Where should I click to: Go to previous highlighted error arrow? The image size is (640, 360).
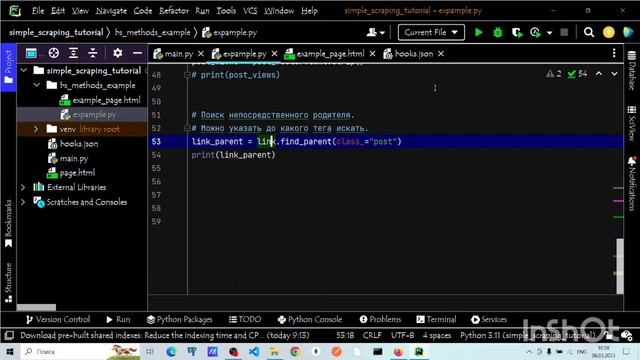click(599, 74)
